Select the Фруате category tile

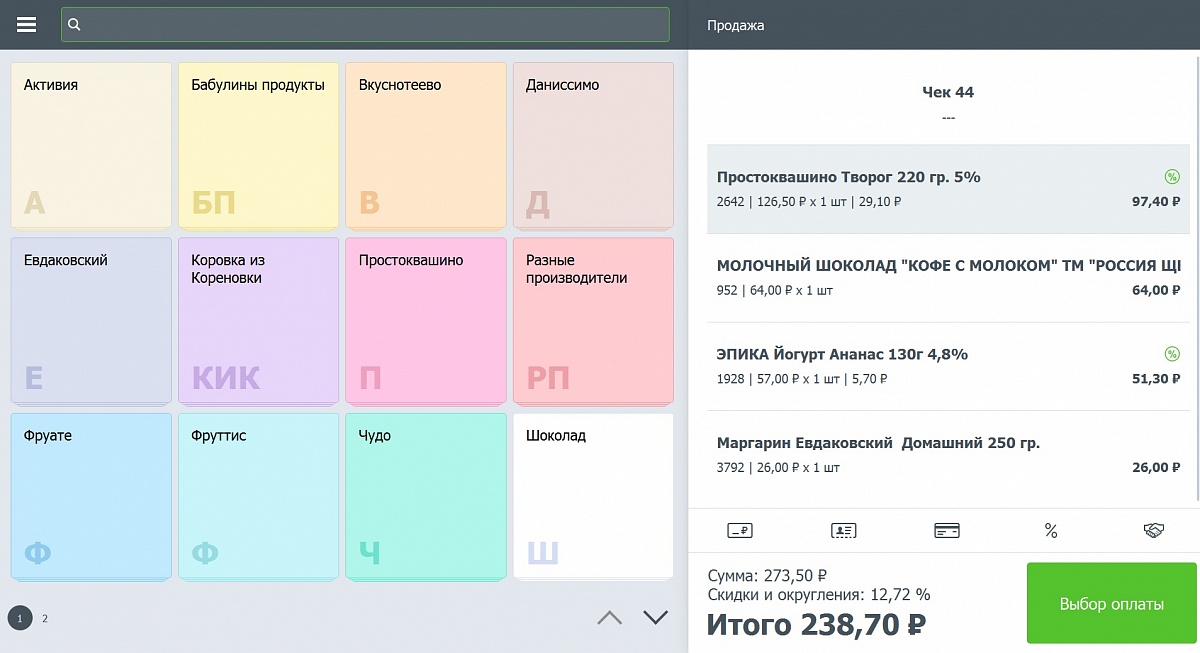click(91, 496)
